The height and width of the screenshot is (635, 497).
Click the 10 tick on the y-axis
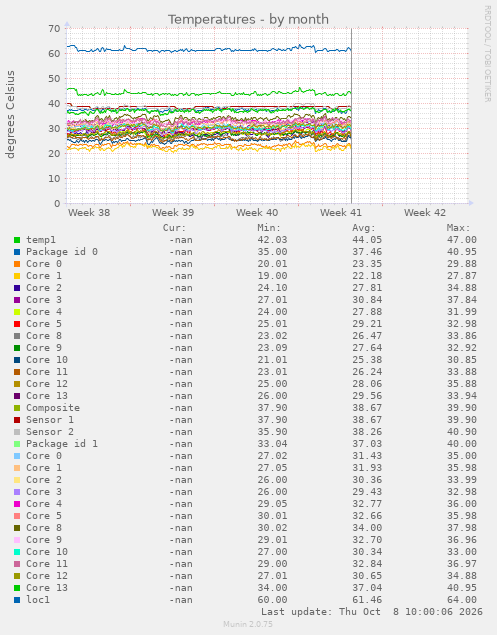coord(54,179)
